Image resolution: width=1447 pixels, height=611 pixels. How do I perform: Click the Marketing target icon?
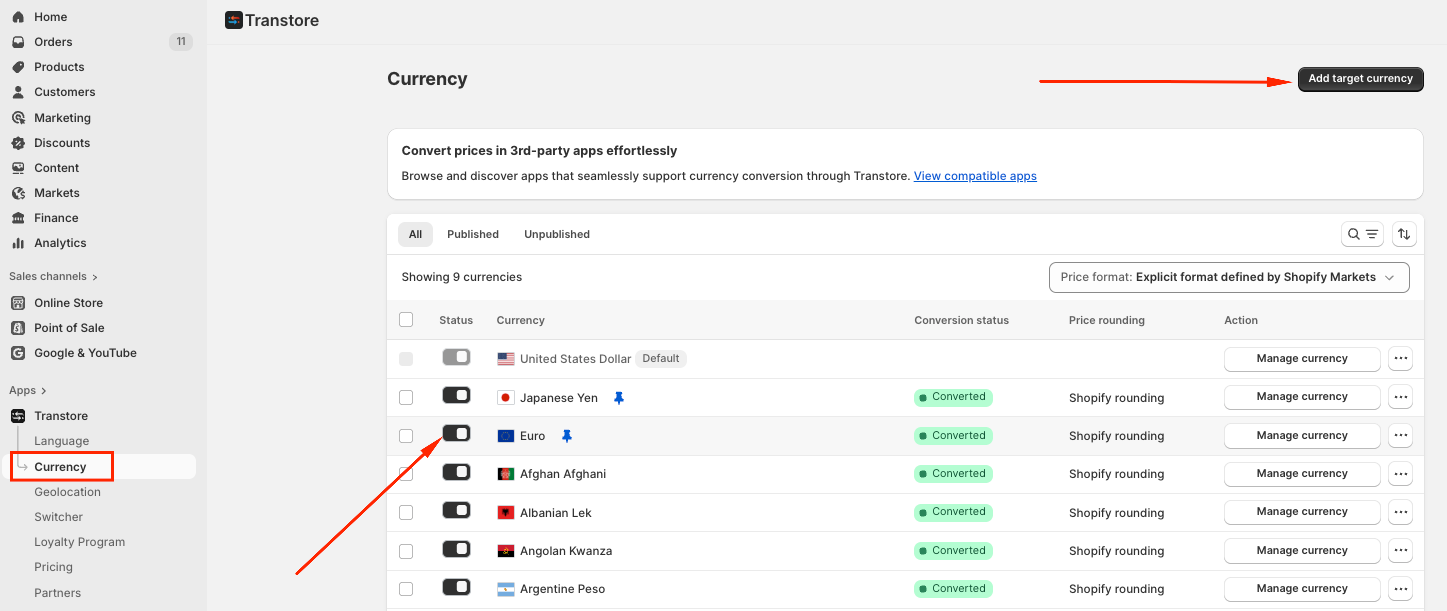tap(18, 118)
